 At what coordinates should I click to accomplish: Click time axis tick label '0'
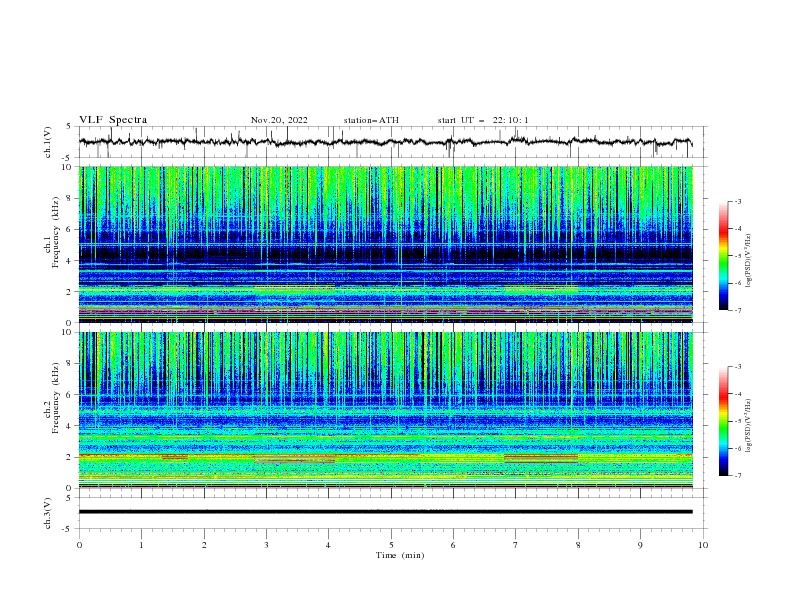[x=79, y=545]
